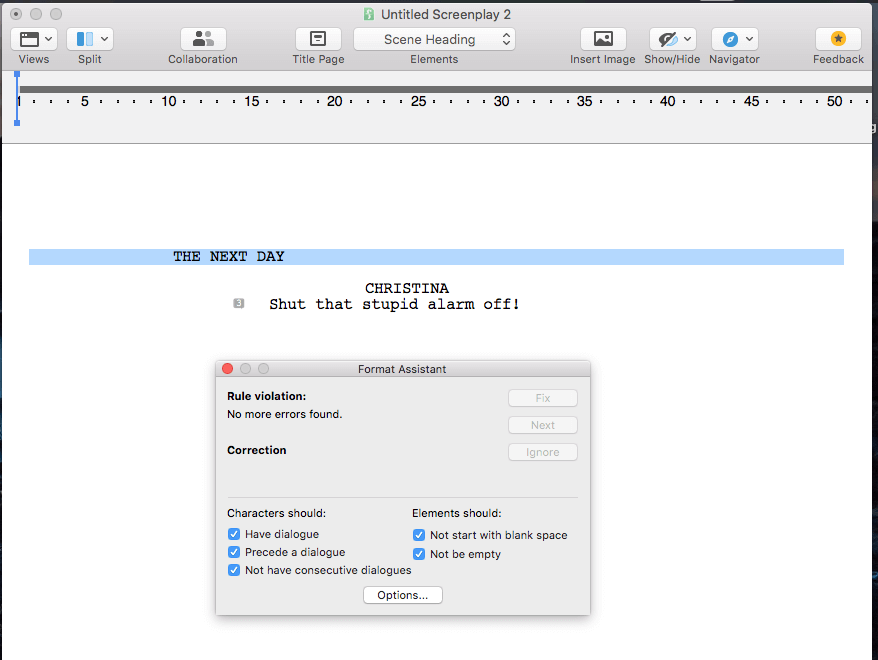Click the Insert Image toolbar icon
Screen dimensions: 878x660
point(603,39)
